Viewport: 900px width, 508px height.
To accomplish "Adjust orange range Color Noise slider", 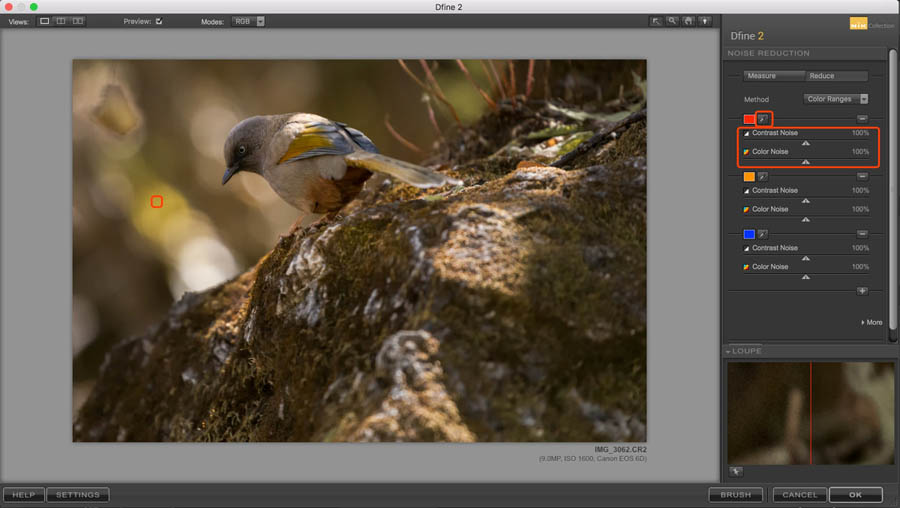I will (806, 219).
